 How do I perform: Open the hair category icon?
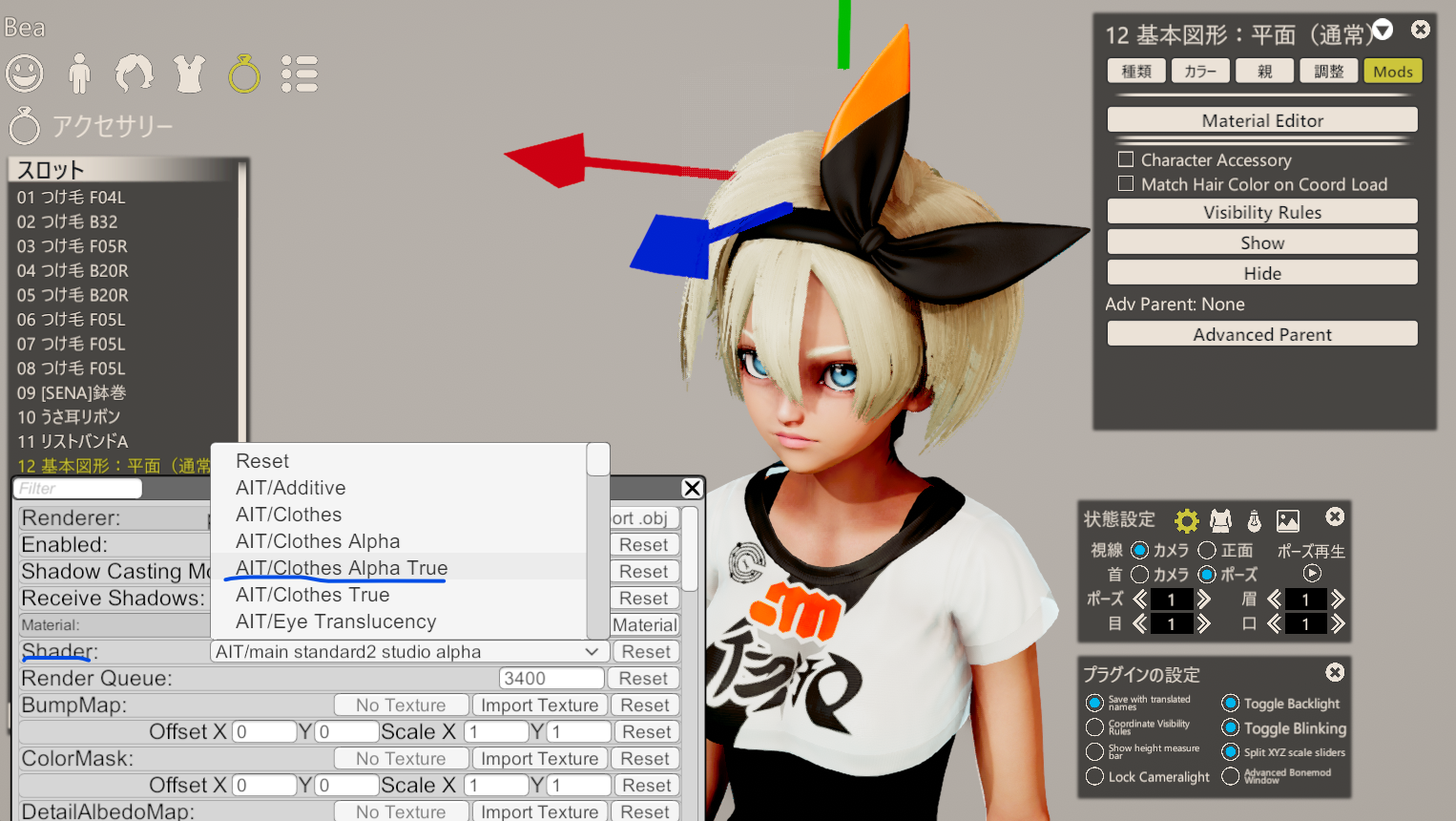[134, 74]
